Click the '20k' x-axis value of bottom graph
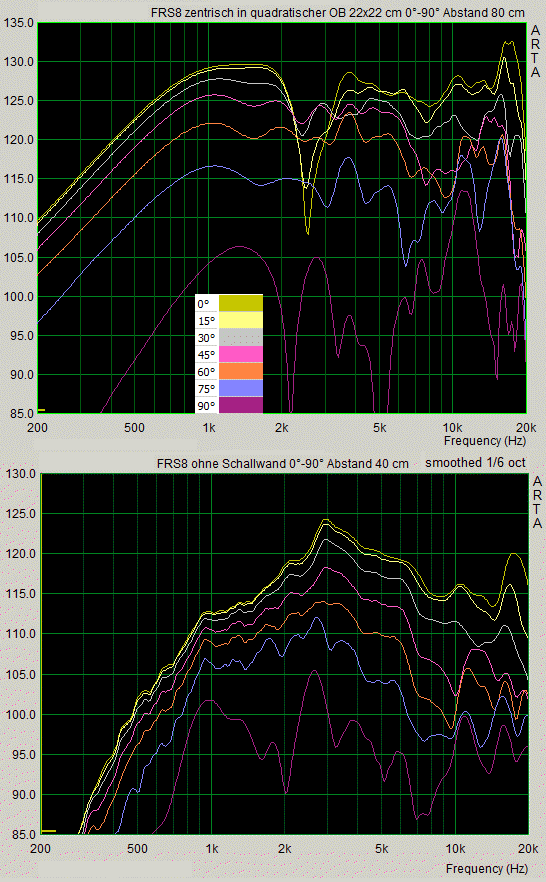 (529, 849)
